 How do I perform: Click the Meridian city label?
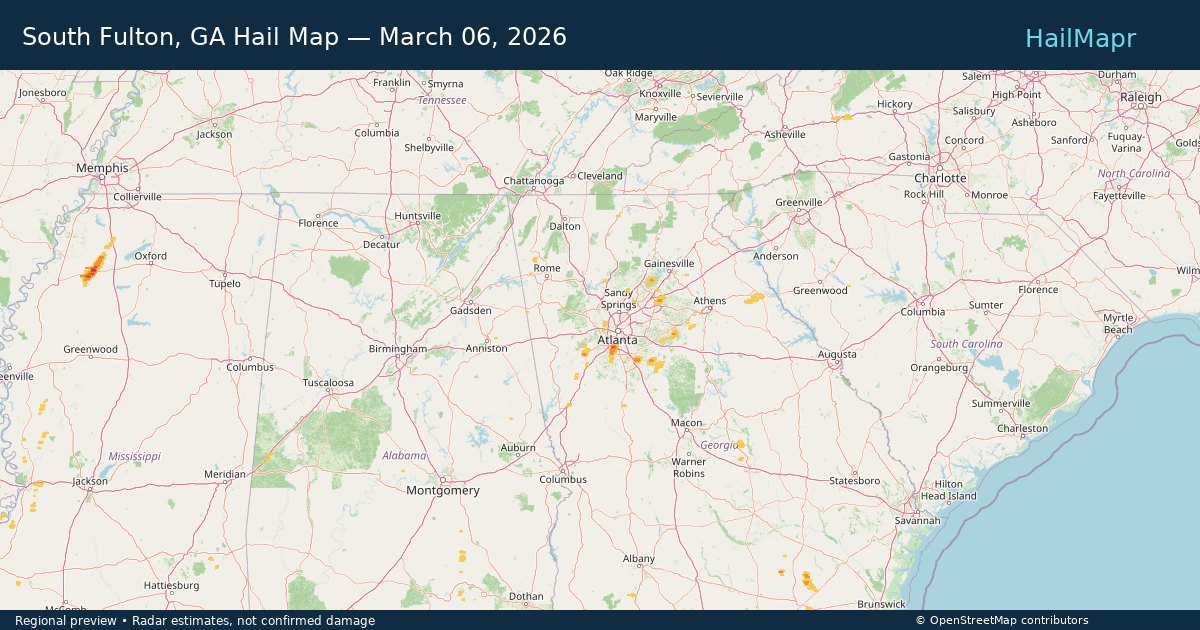(x=225, y=474)
